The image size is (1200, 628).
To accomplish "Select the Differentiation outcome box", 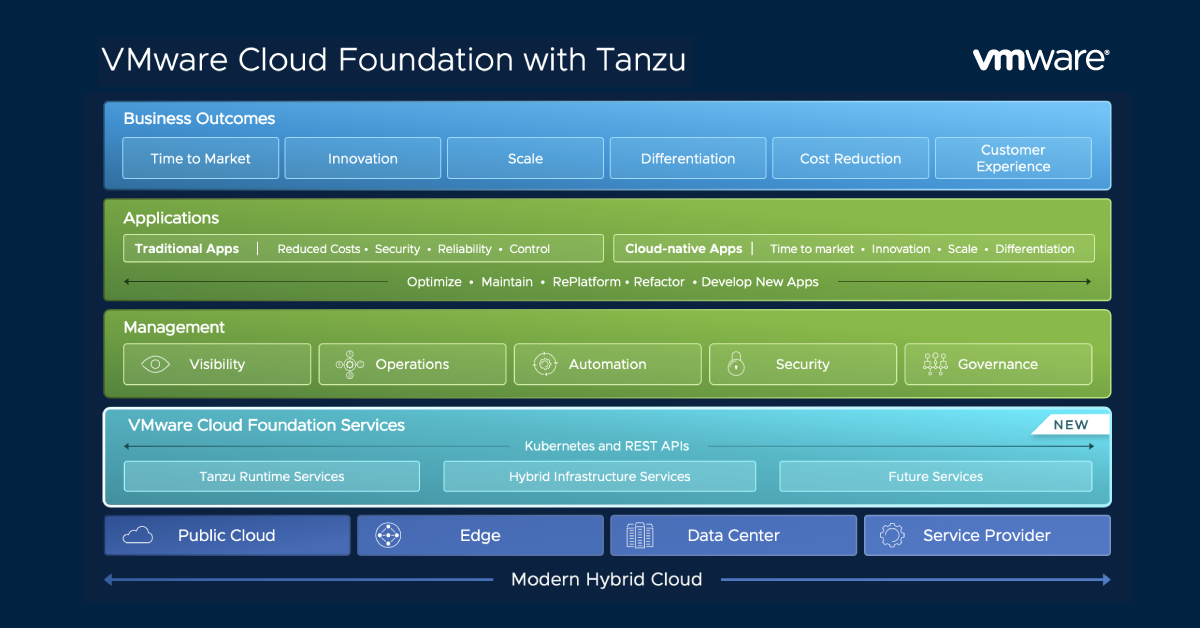I will [x=688, y=158].
